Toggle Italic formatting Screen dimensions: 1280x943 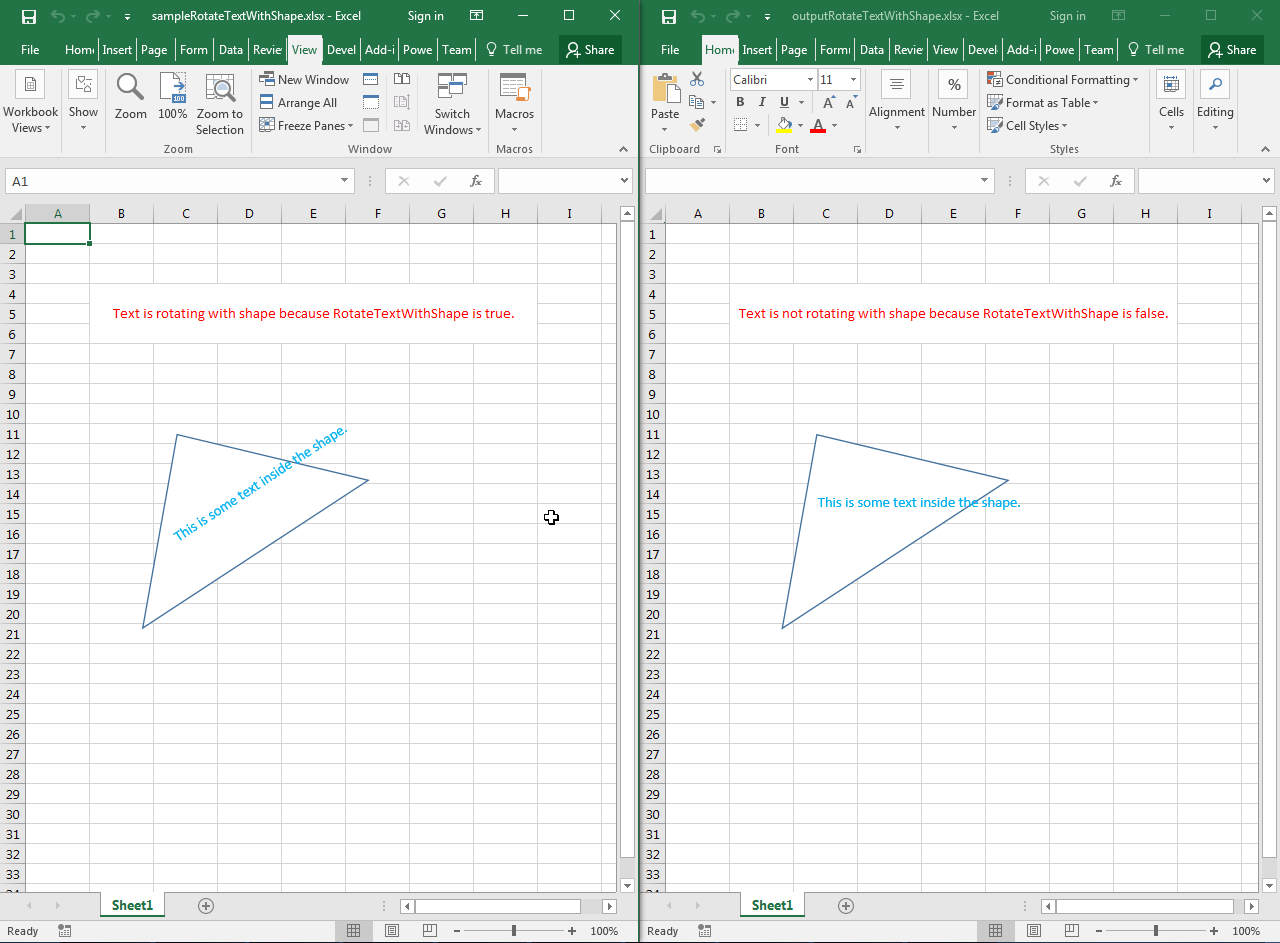point(762,103)
